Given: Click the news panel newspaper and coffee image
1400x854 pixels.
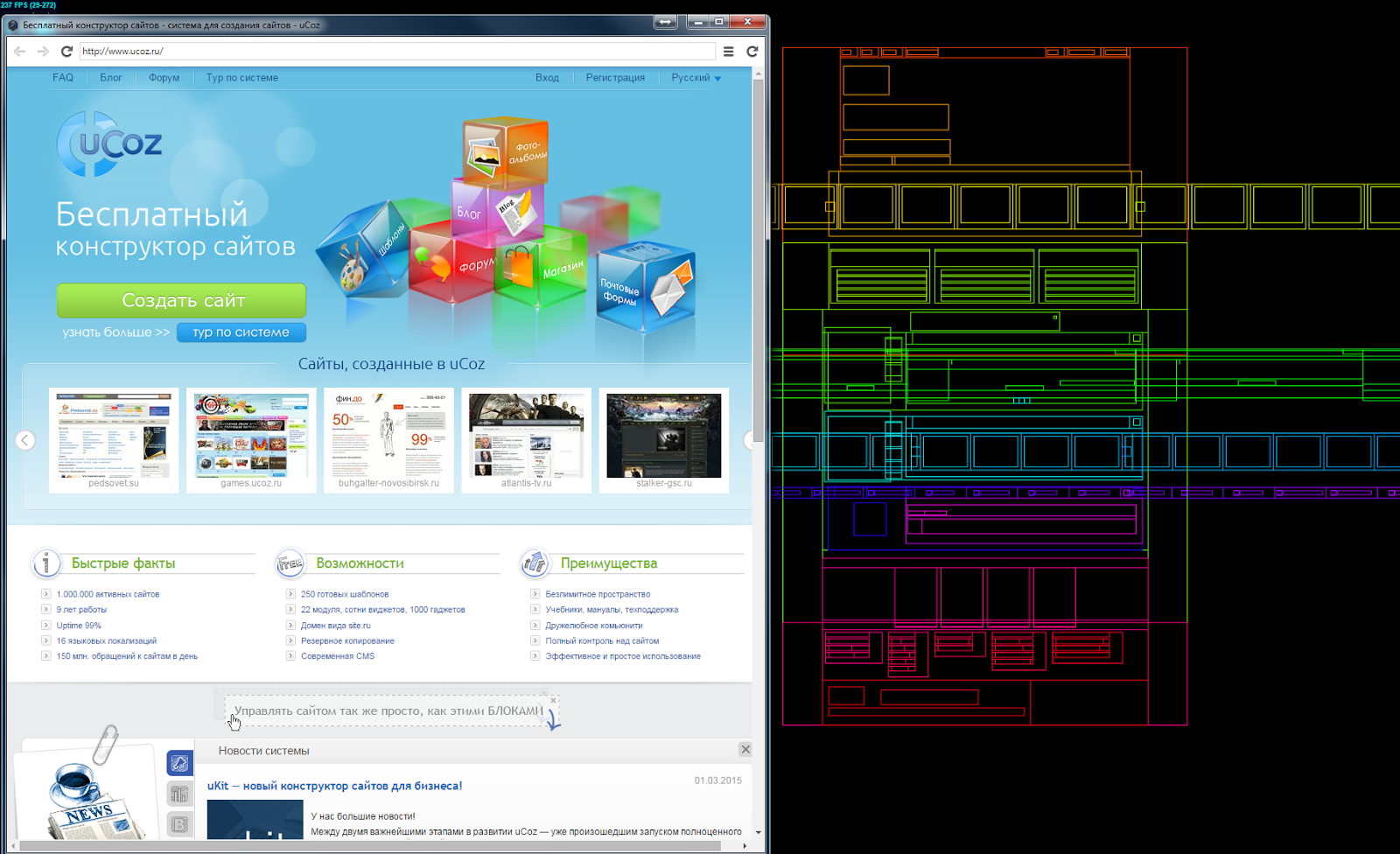Looking at the screenshot, I should (x=87, y=792).
